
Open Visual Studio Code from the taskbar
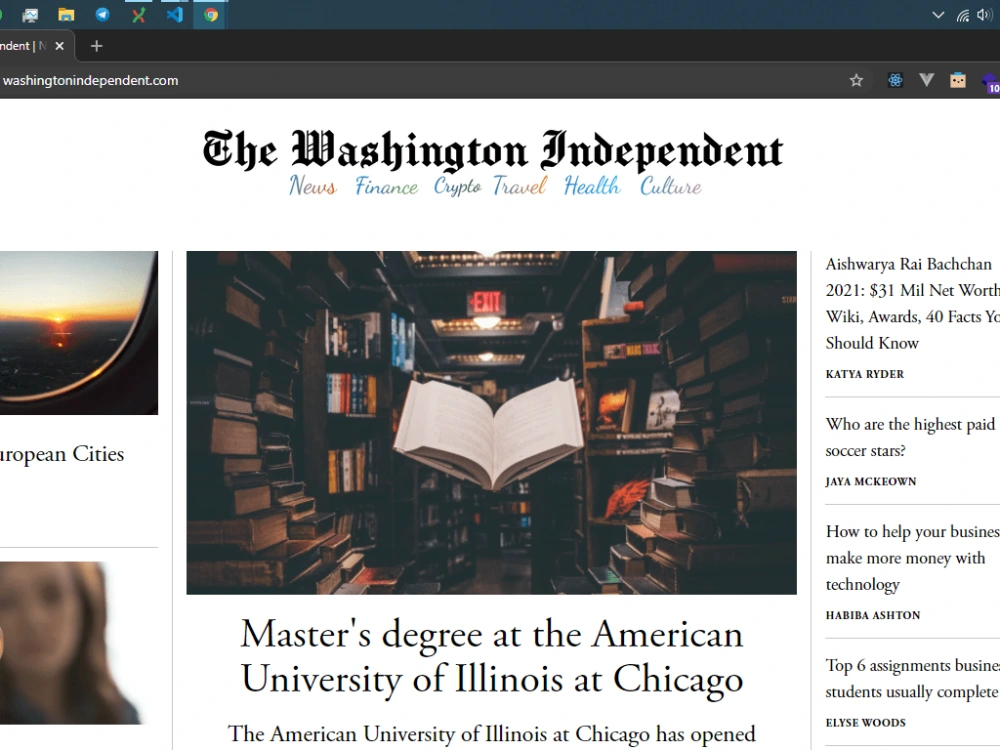click(x=175, y=15)
